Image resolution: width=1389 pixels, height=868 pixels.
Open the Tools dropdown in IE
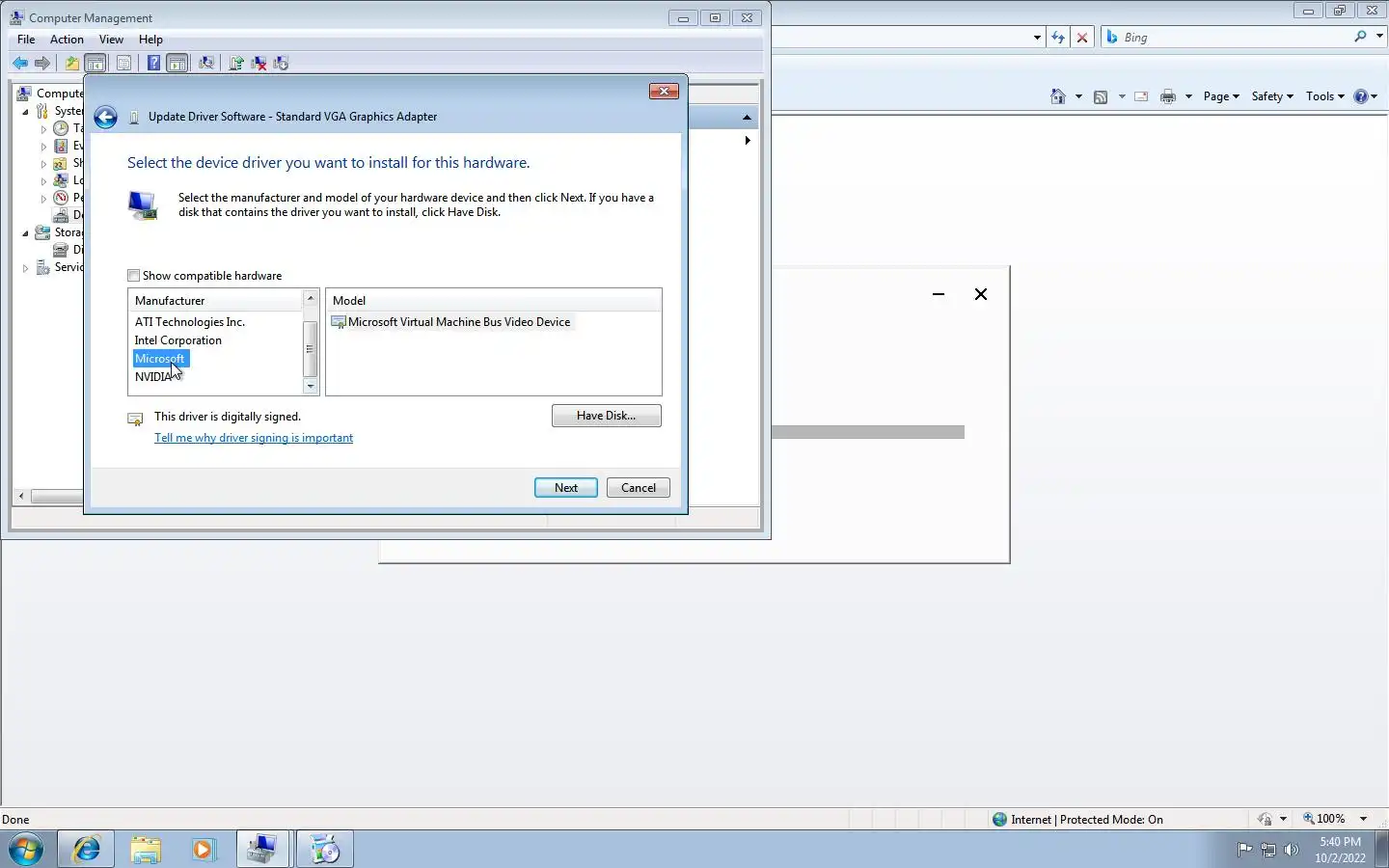[1324, 96]
